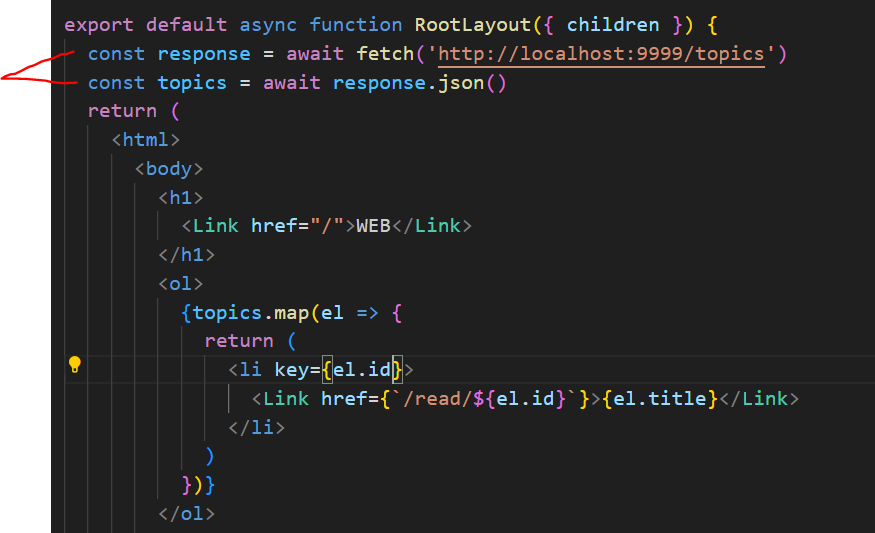Click the first 'return (' statement after the topics line
Viewport: 875px width, 533px height.
pos(134,111)
